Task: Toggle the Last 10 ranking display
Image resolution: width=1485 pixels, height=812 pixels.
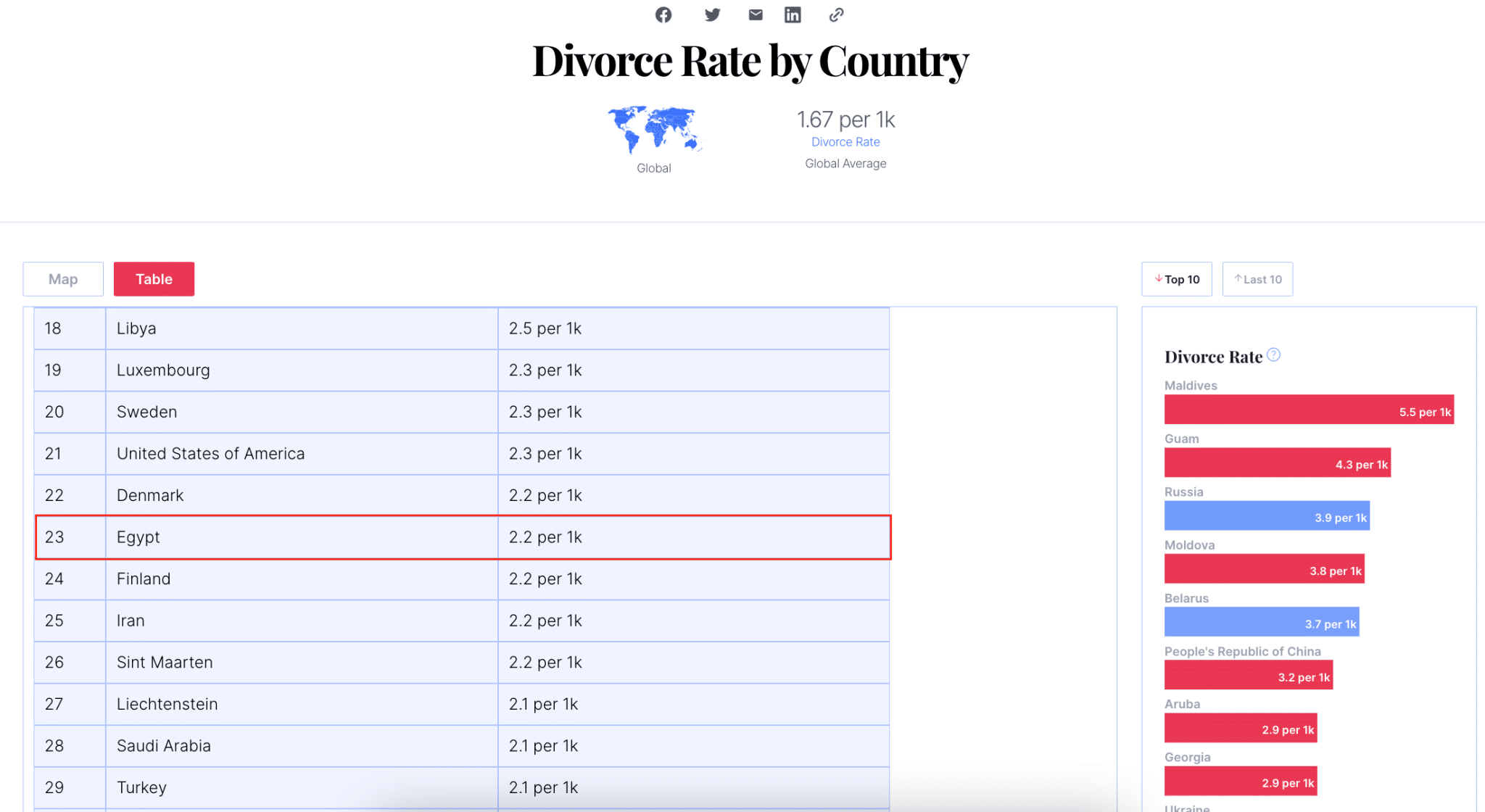Action: click(1257, 278)
